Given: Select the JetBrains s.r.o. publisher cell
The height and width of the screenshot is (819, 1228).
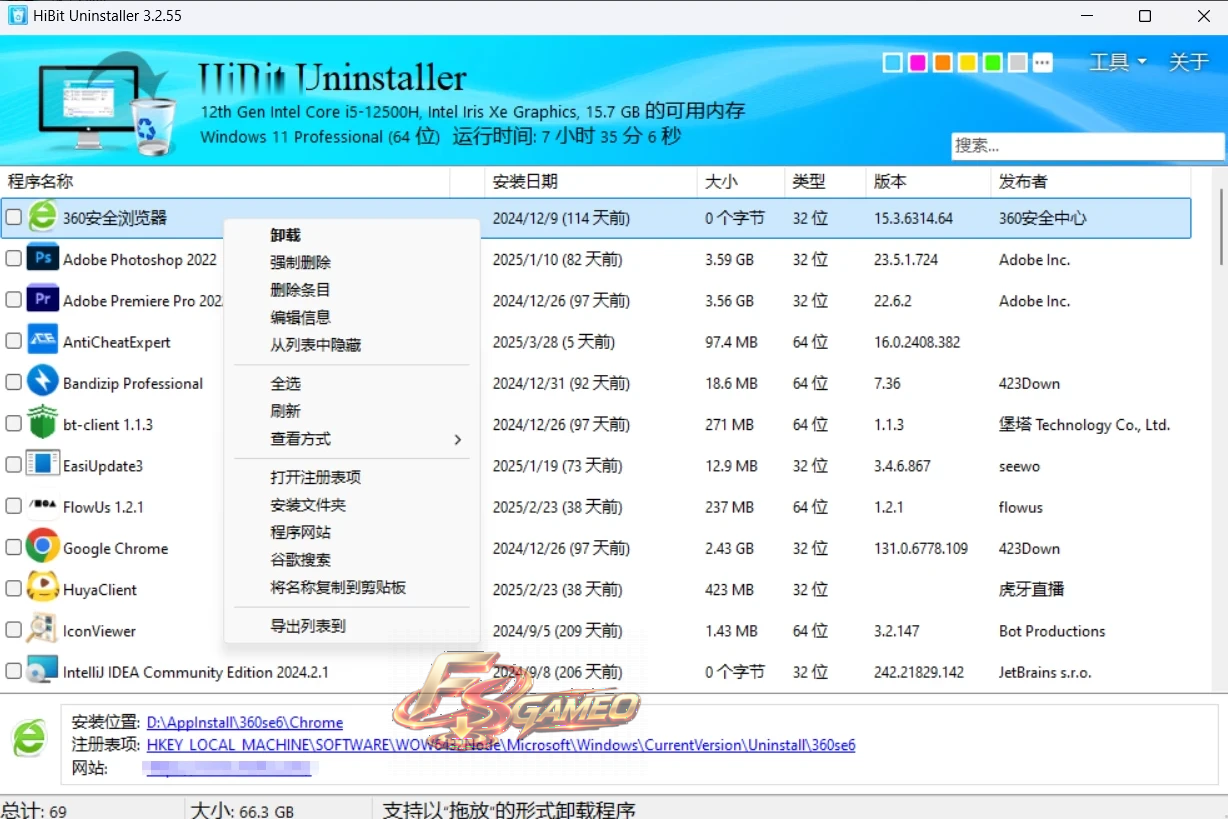Looking at the screenshot, I should tap(1045, 672).
